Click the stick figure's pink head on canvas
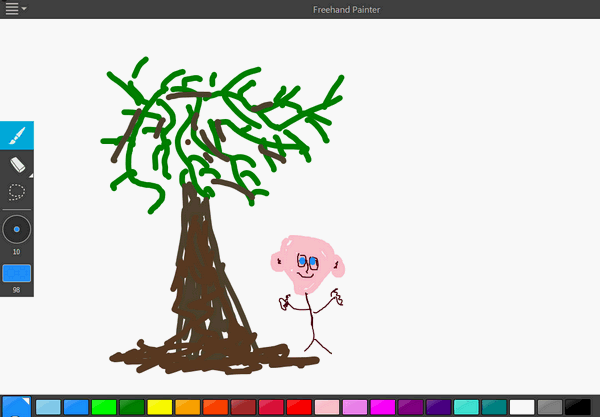The image size is (600, 417). [x=308, y=264]
